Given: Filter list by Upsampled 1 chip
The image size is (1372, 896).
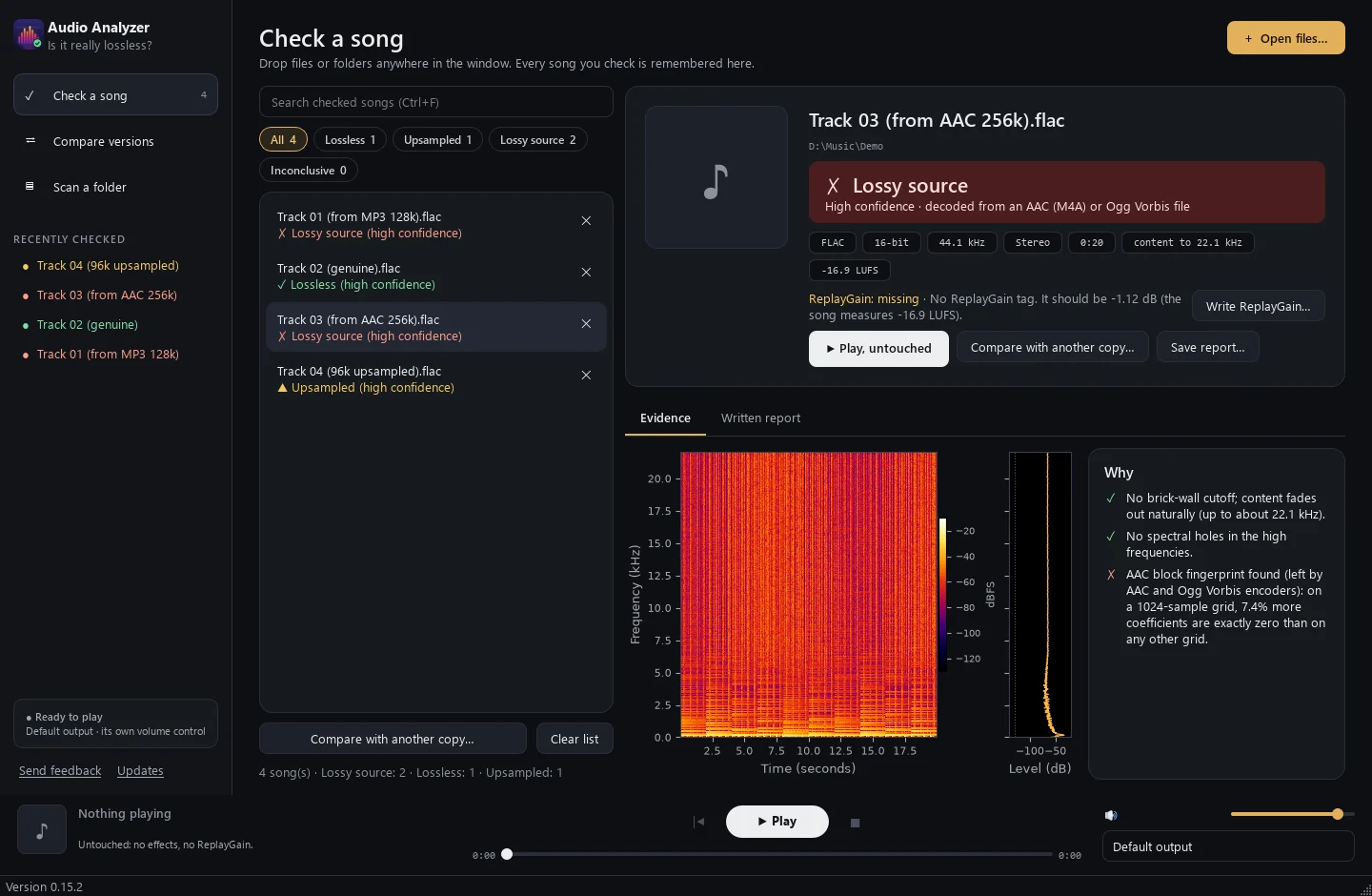Looking at the screenshot, I should tap(437, 139).
